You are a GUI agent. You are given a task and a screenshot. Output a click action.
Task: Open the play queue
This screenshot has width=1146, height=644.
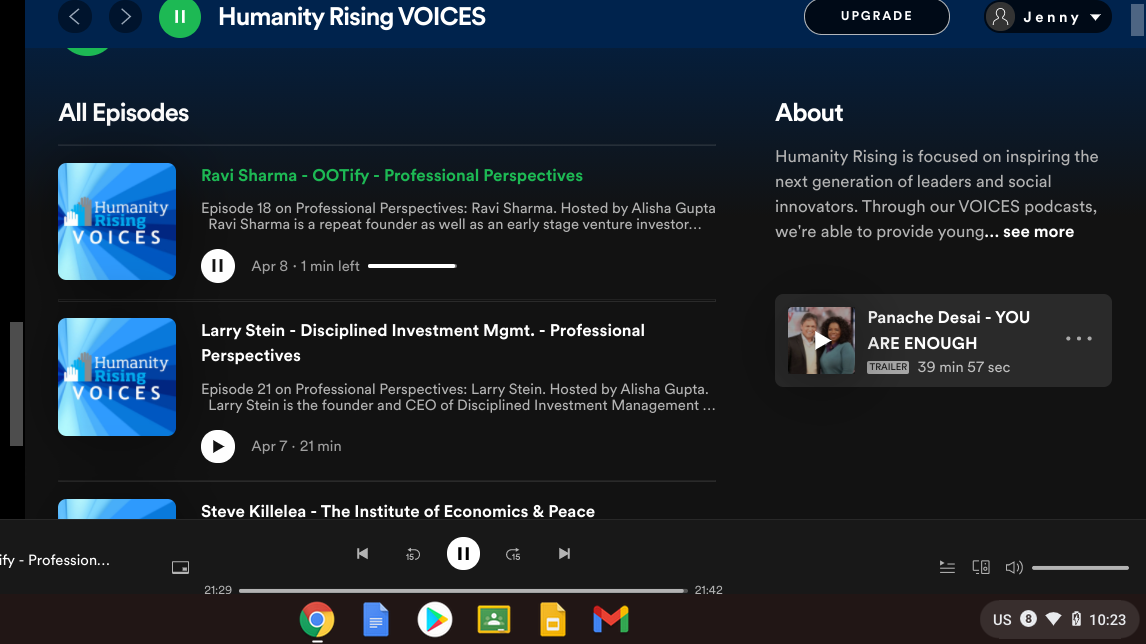click(x=947, y=567)
